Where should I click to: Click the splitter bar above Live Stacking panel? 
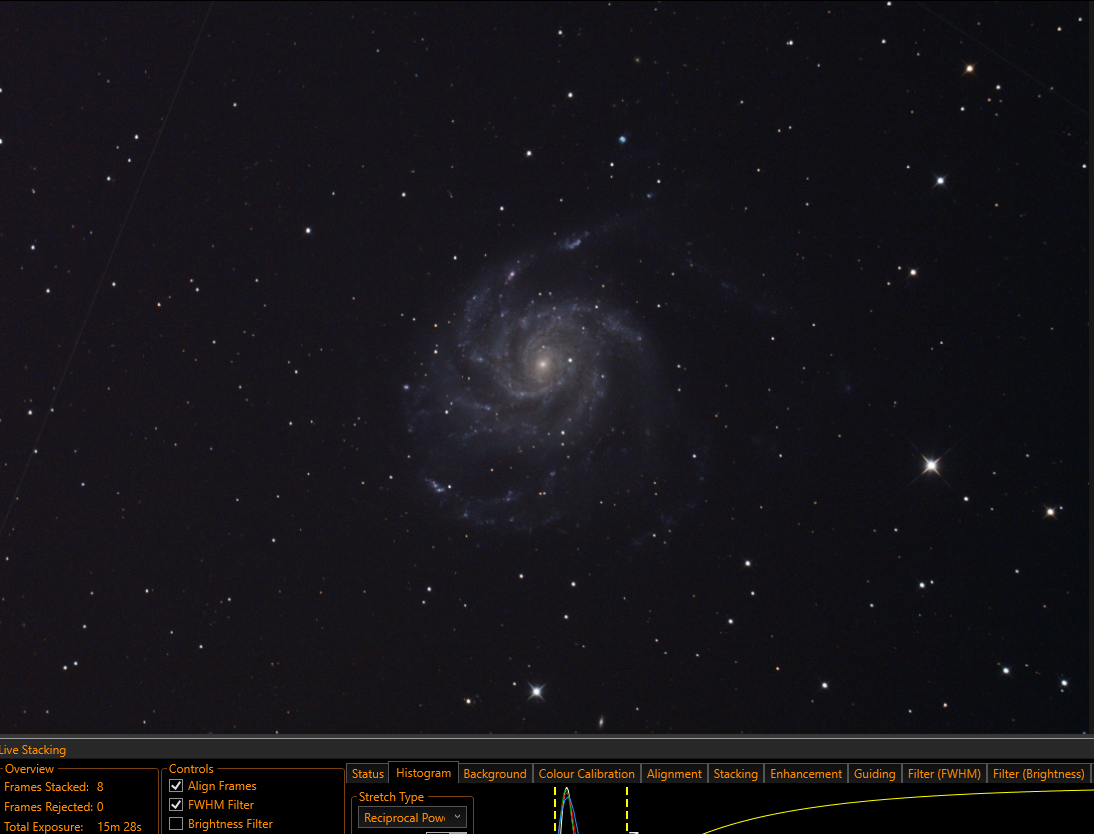tap(547, 736)
